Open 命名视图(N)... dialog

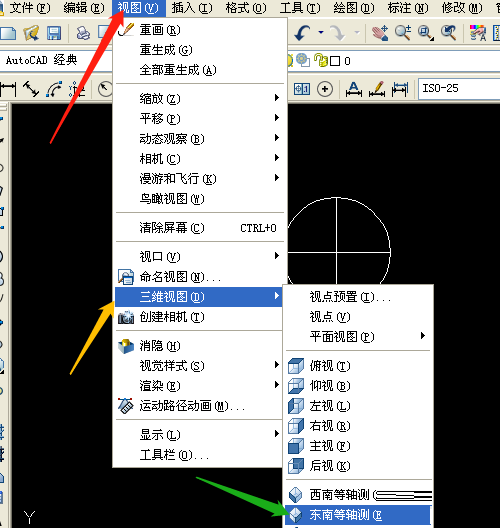click(x=200, y=277)
